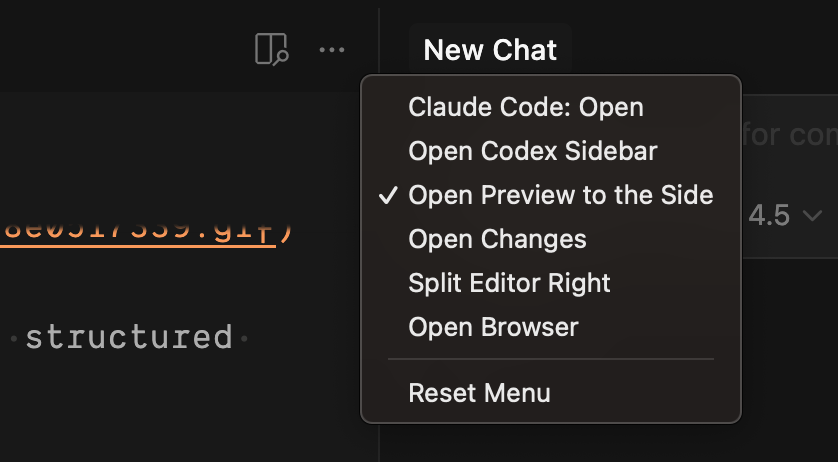The width and height of the screenshot is (838, 462).
Task: Follow the orange .gif link in the editor
Action: (138, 233)
